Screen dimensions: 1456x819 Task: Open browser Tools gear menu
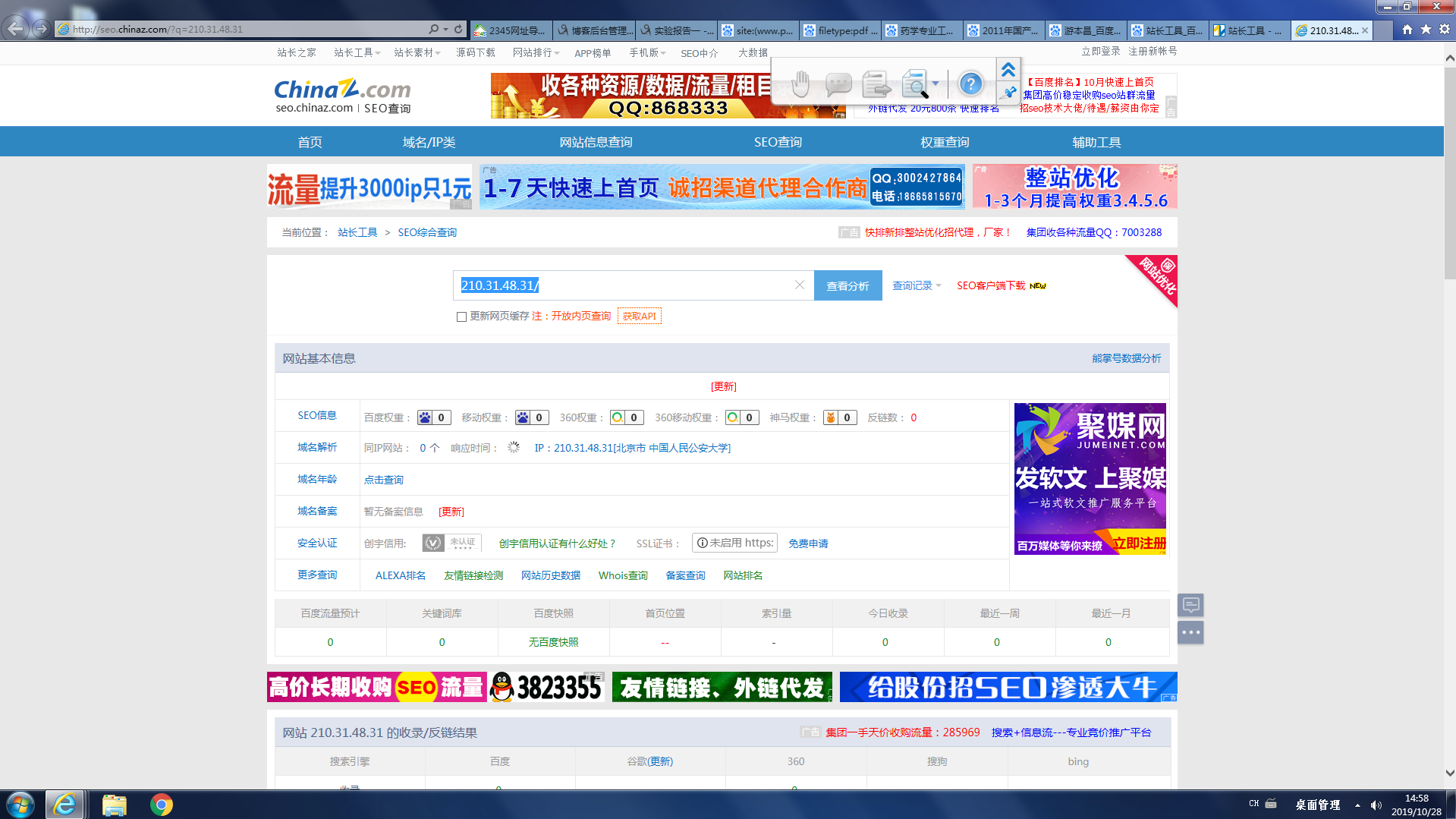(x=1445, y=30)
